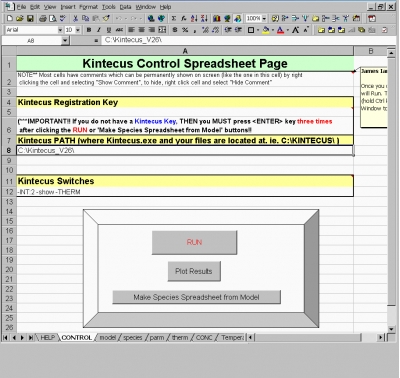
Task: Click cell A8 containing the Kintecus path
Action: pos(185,150)
